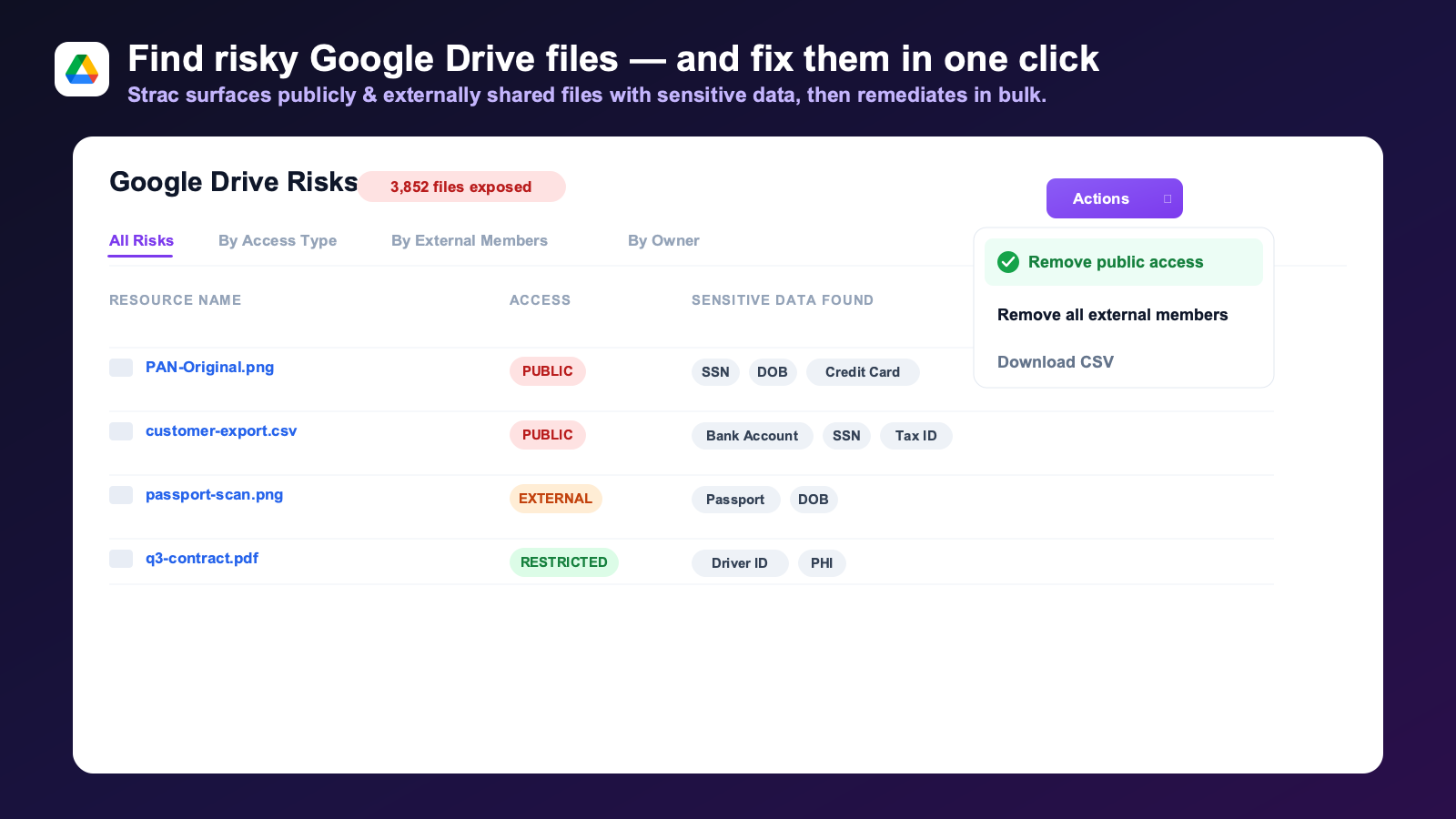Click the Tax ID data tag
The image size is (1456, 819).
(x=916, y=436)
